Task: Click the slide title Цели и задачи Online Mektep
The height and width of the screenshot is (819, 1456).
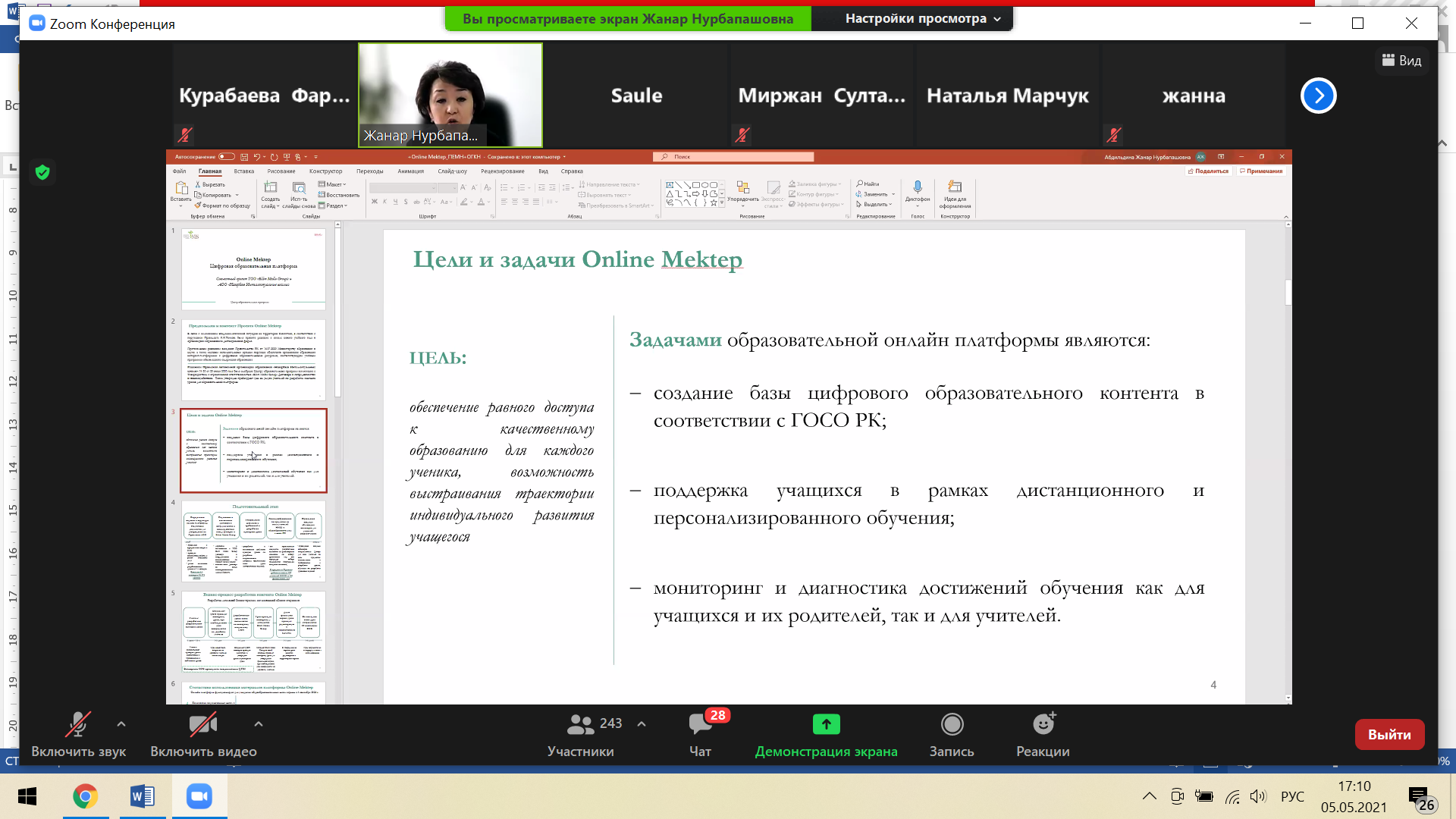Action: 577,259
